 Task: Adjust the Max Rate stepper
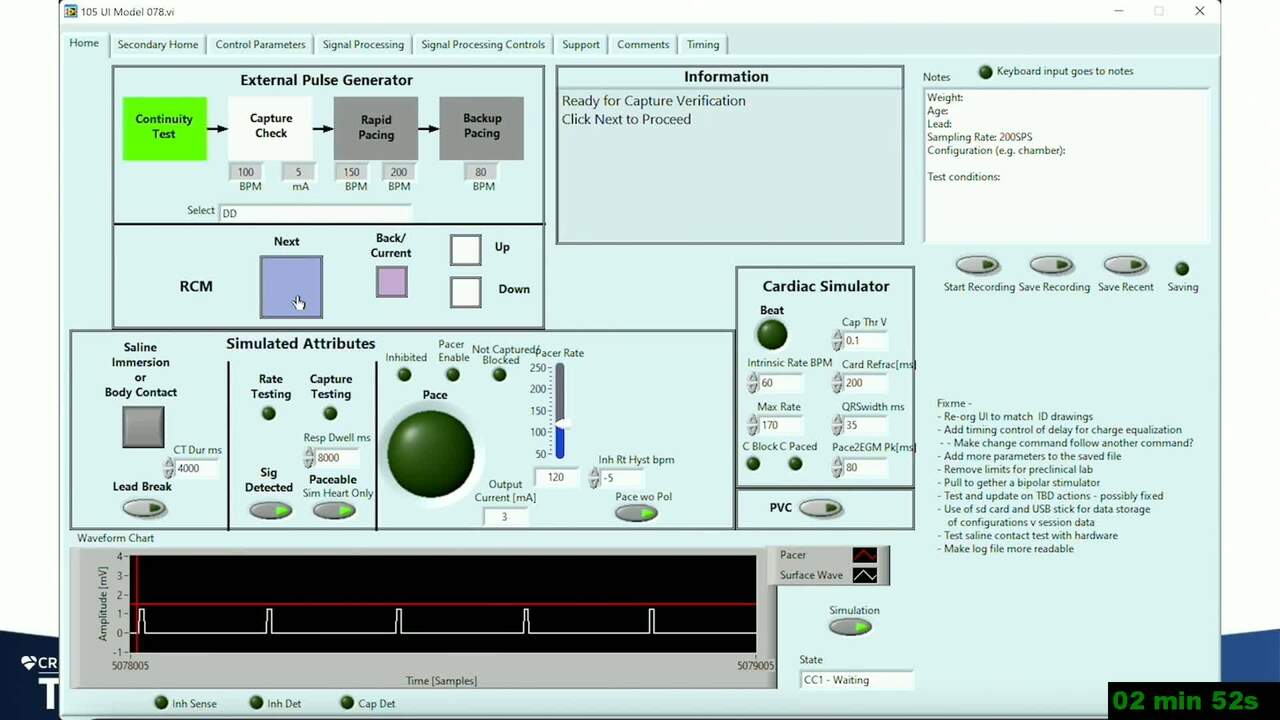753,425
